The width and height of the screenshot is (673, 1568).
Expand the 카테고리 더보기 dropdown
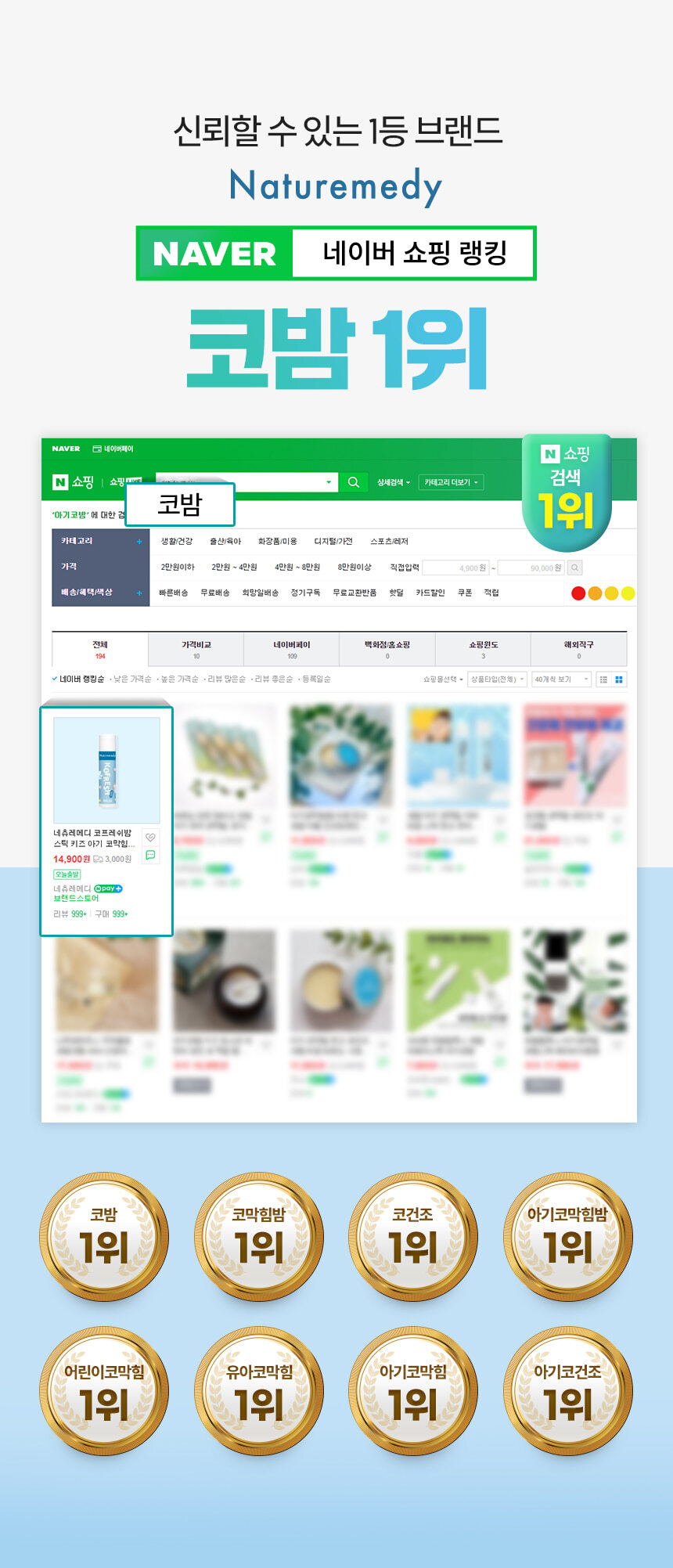[451, 482]
